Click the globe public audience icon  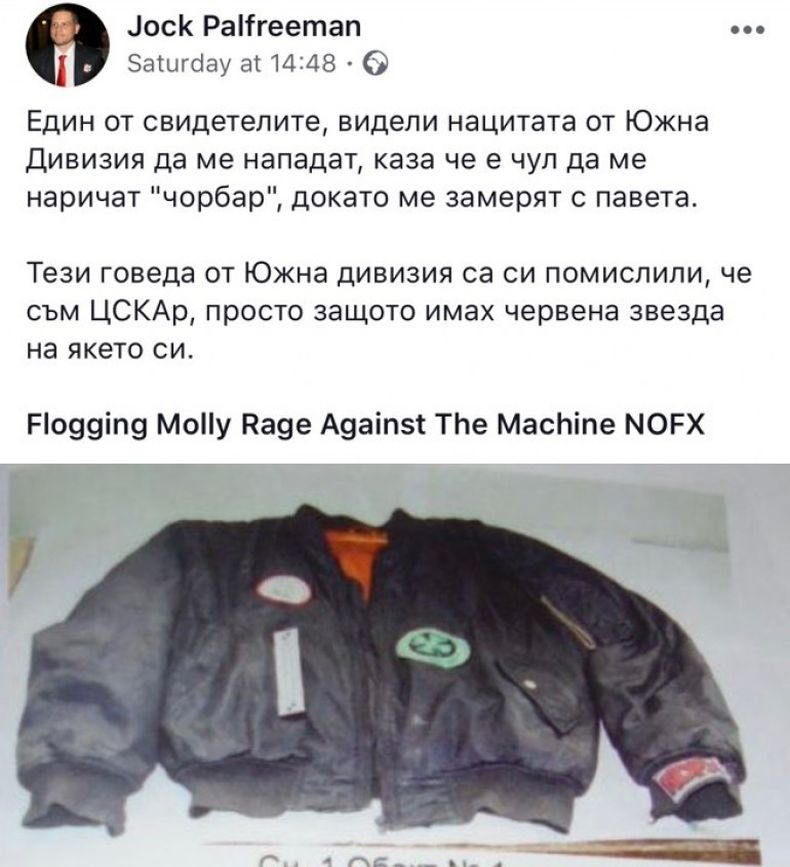(375, 64)
